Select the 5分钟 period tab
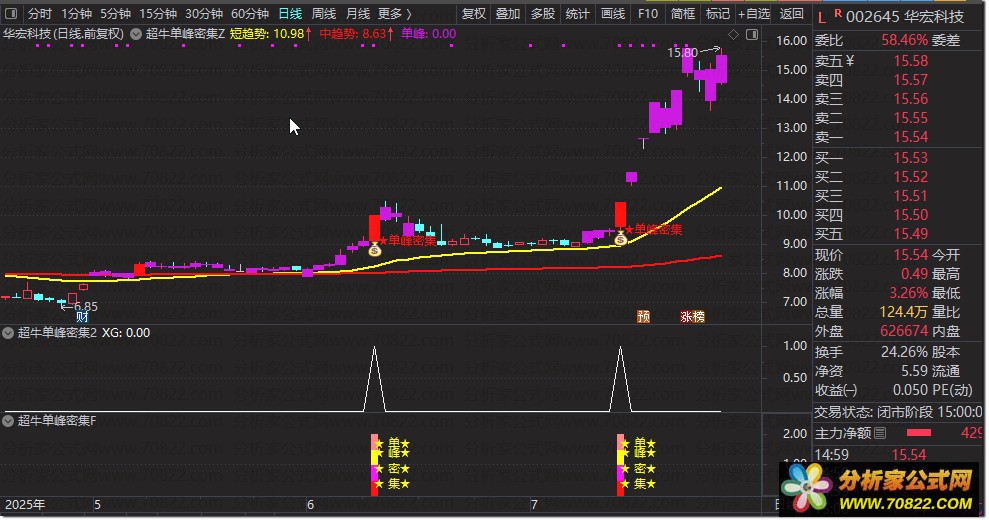 115,13
